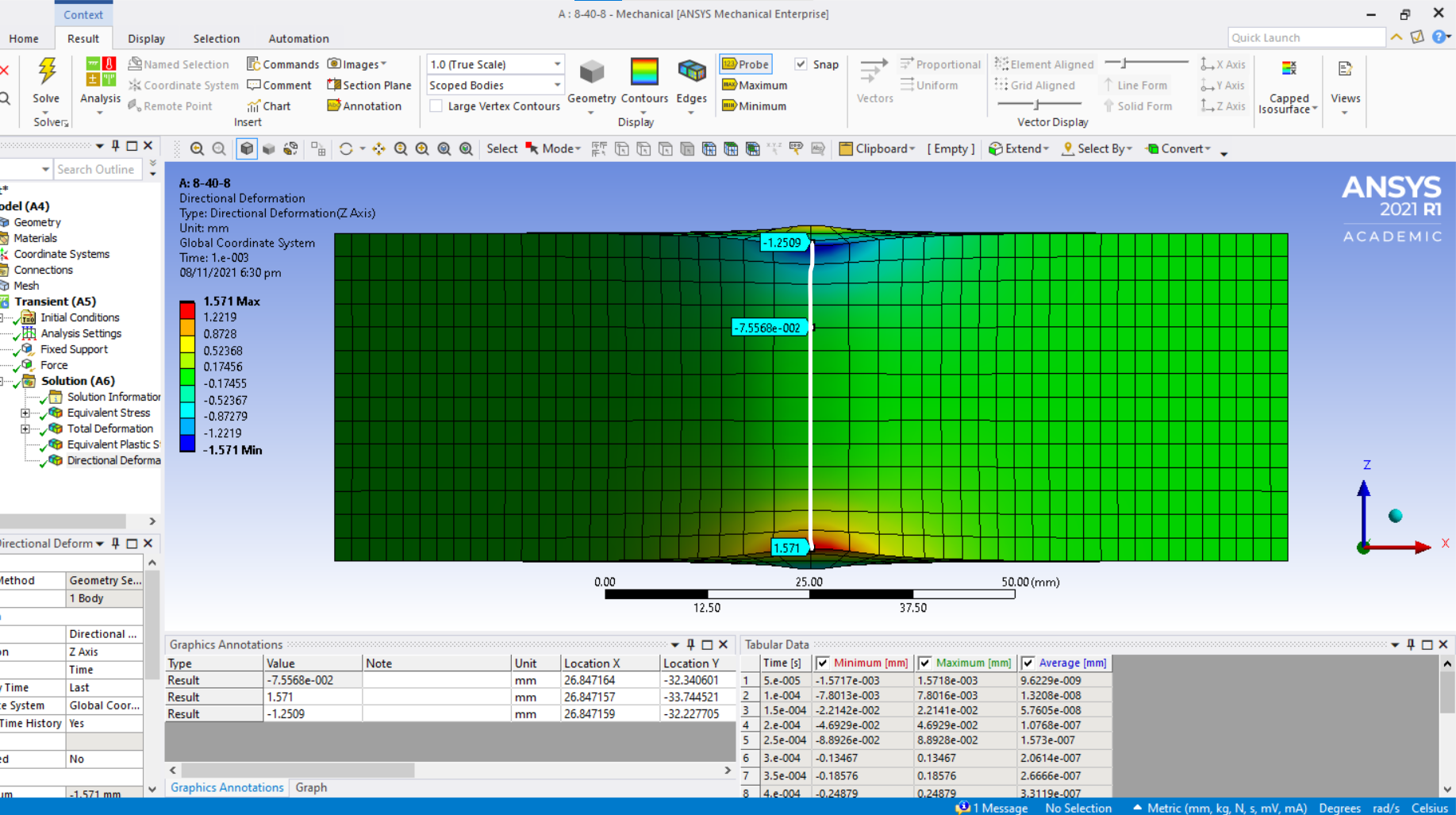This screenshot has height=815, width=1456.
Task: Switch to the Display ribbon tab
Action: tap(146, 38)
